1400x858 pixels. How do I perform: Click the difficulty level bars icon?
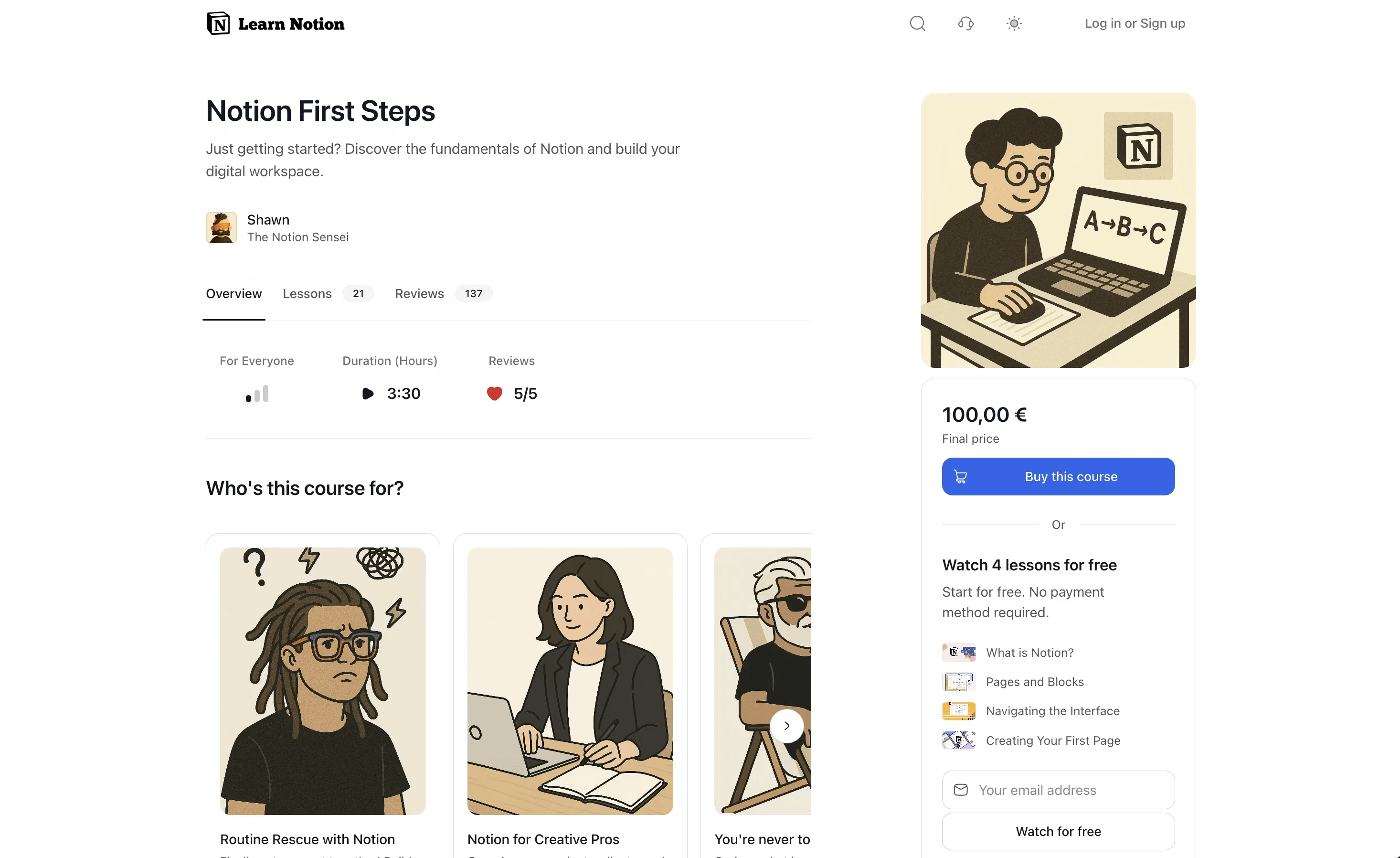tap(257, 394)
